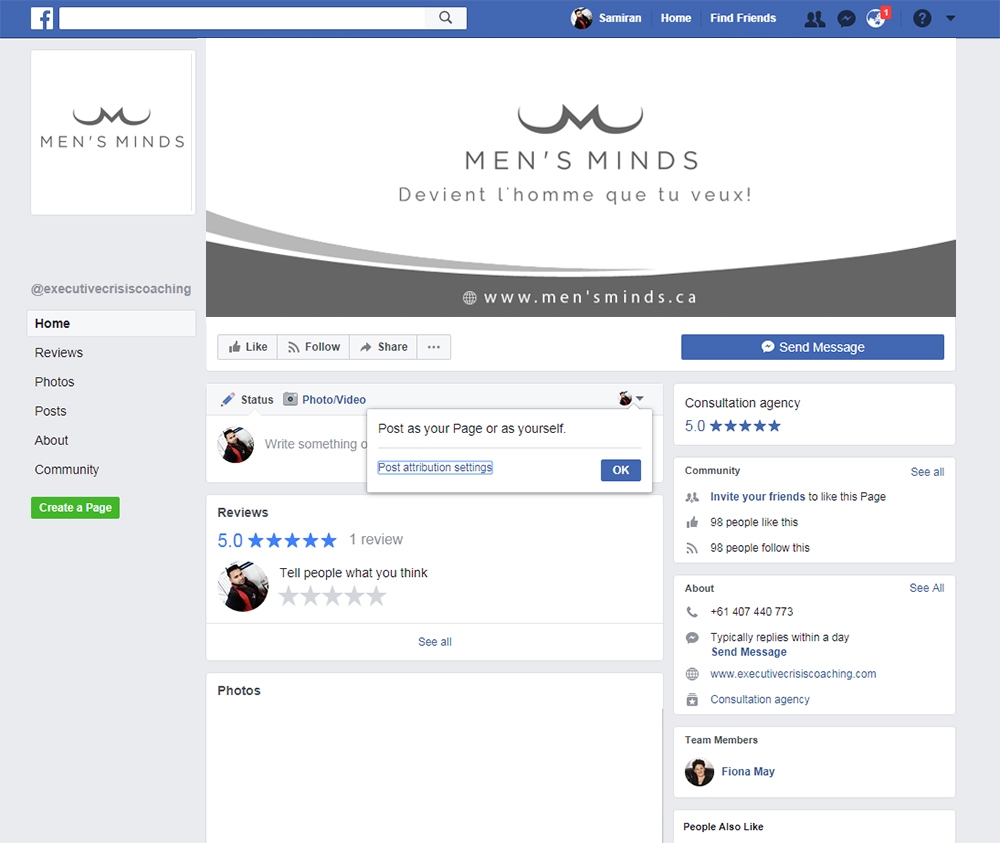Open the Post attribution settings link
This screenshot has width=1000, height=843.
point(434,467)
